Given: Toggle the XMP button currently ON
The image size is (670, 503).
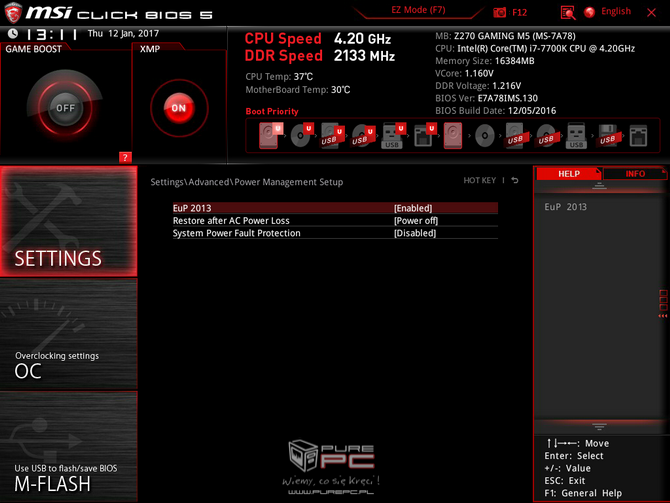Looking at the screenshot, I should [x=179, y=108].
